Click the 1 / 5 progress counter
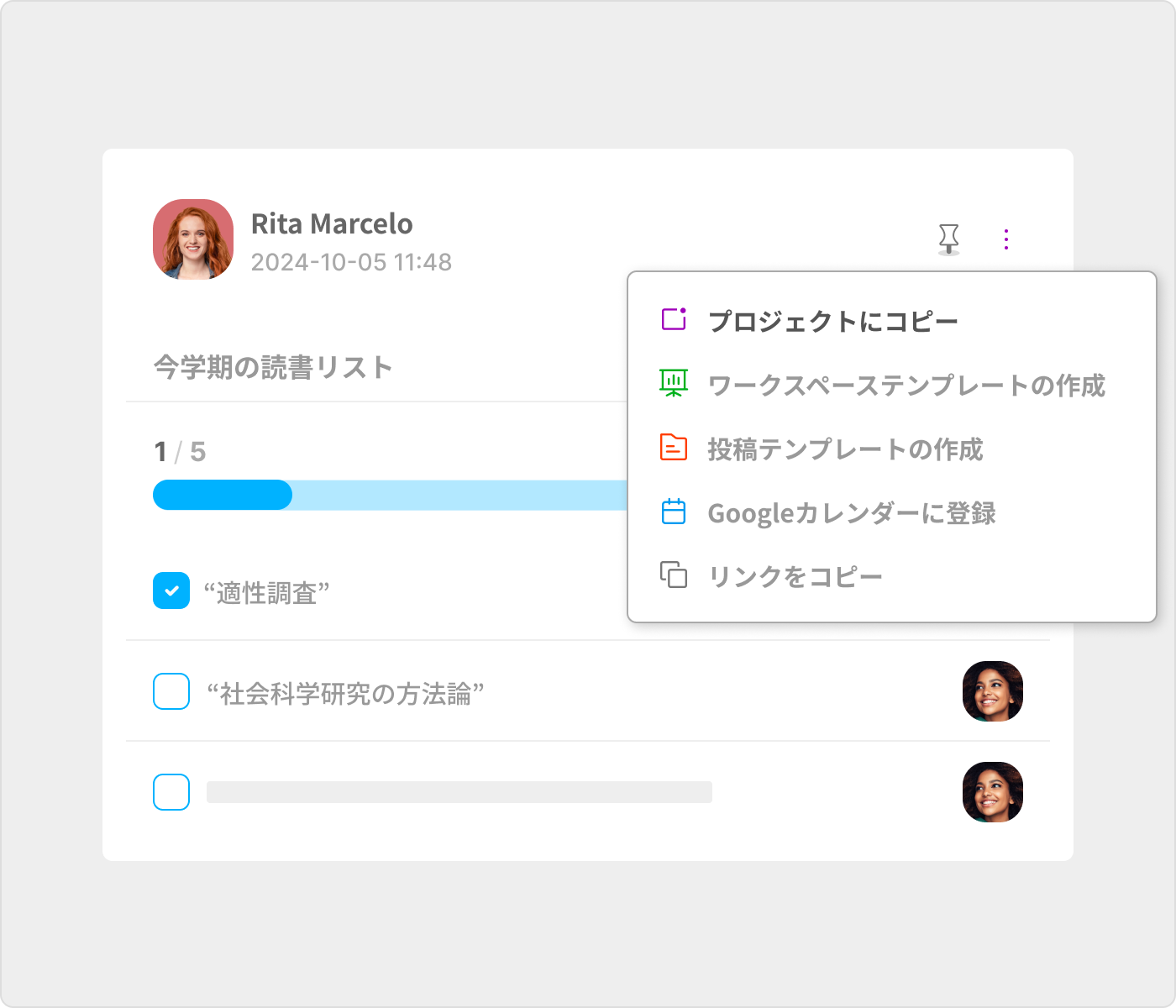This screenshot has height=1008, width=1176. 180,452
